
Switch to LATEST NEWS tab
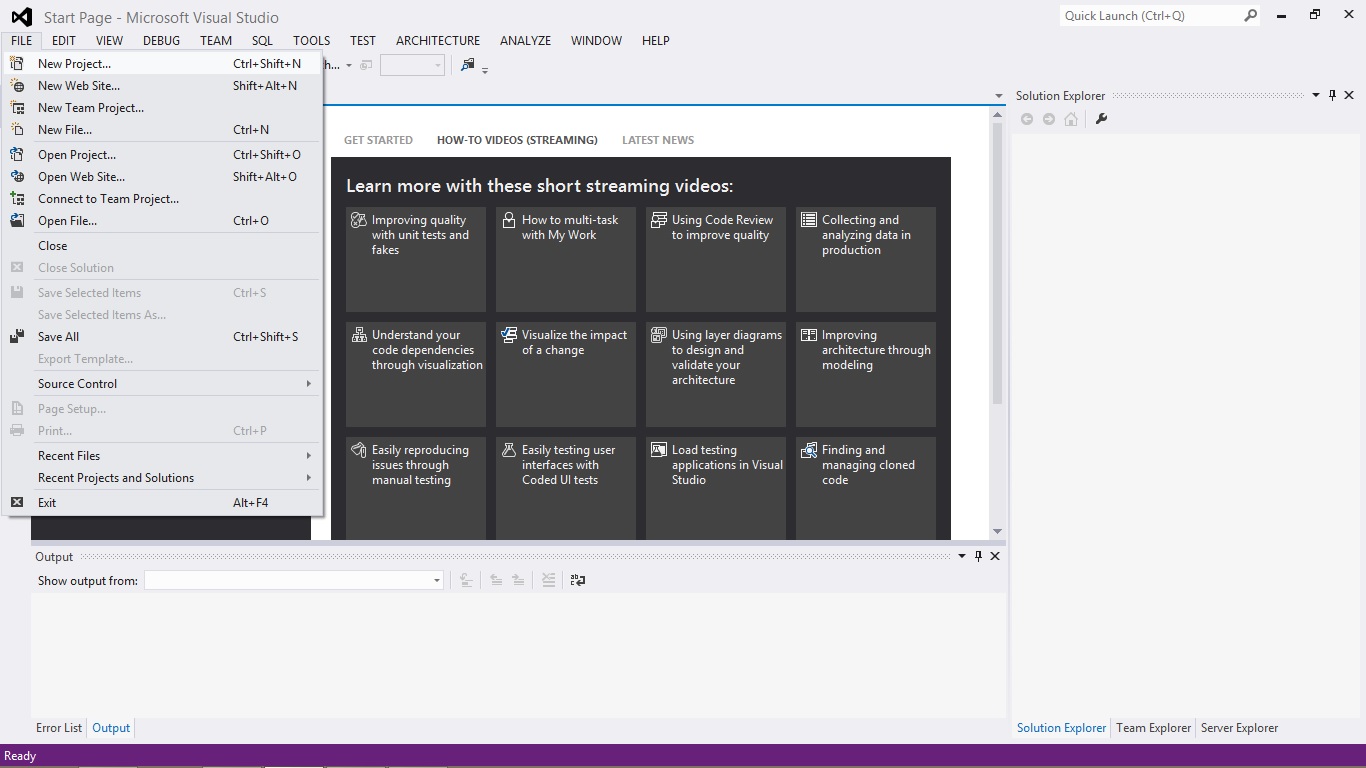pyautogui.click(x=658, y=140)
